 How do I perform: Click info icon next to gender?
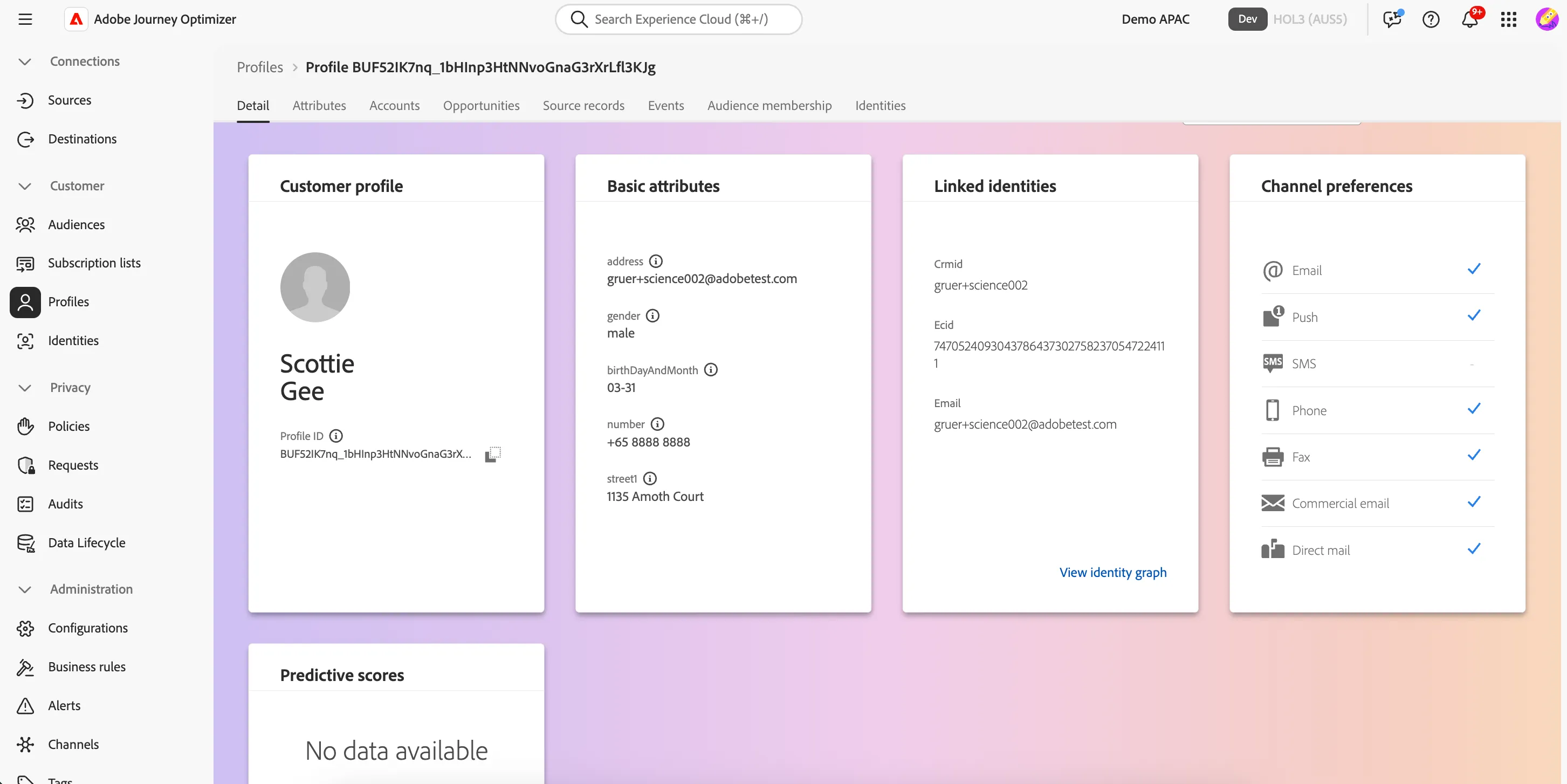(652, 315)
